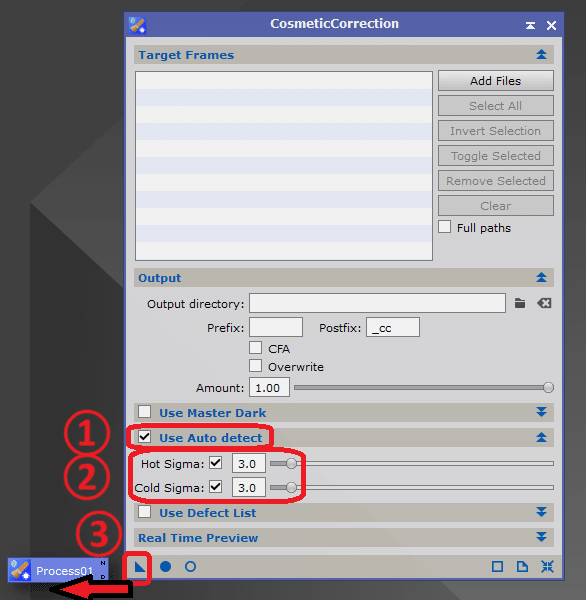
Task: Click the New Instance triangle icon
Action: point(140,567)
